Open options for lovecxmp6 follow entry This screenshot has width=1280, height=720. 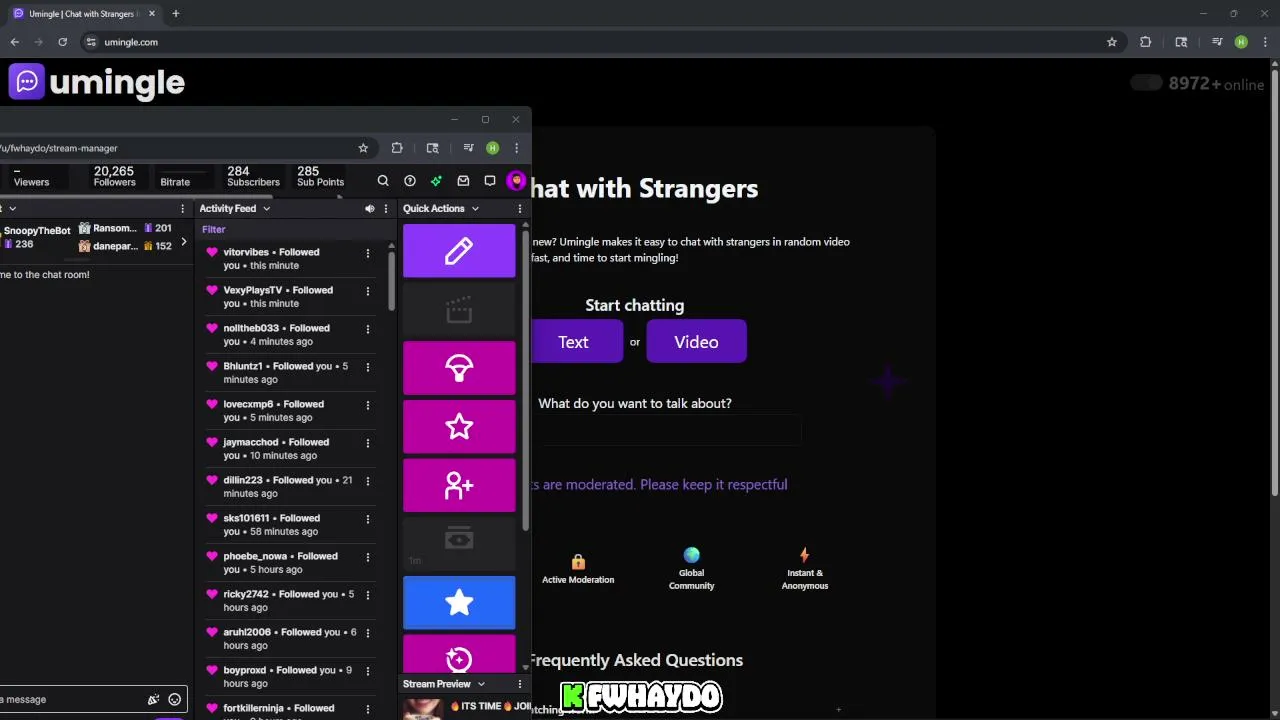tap(368, 405)
